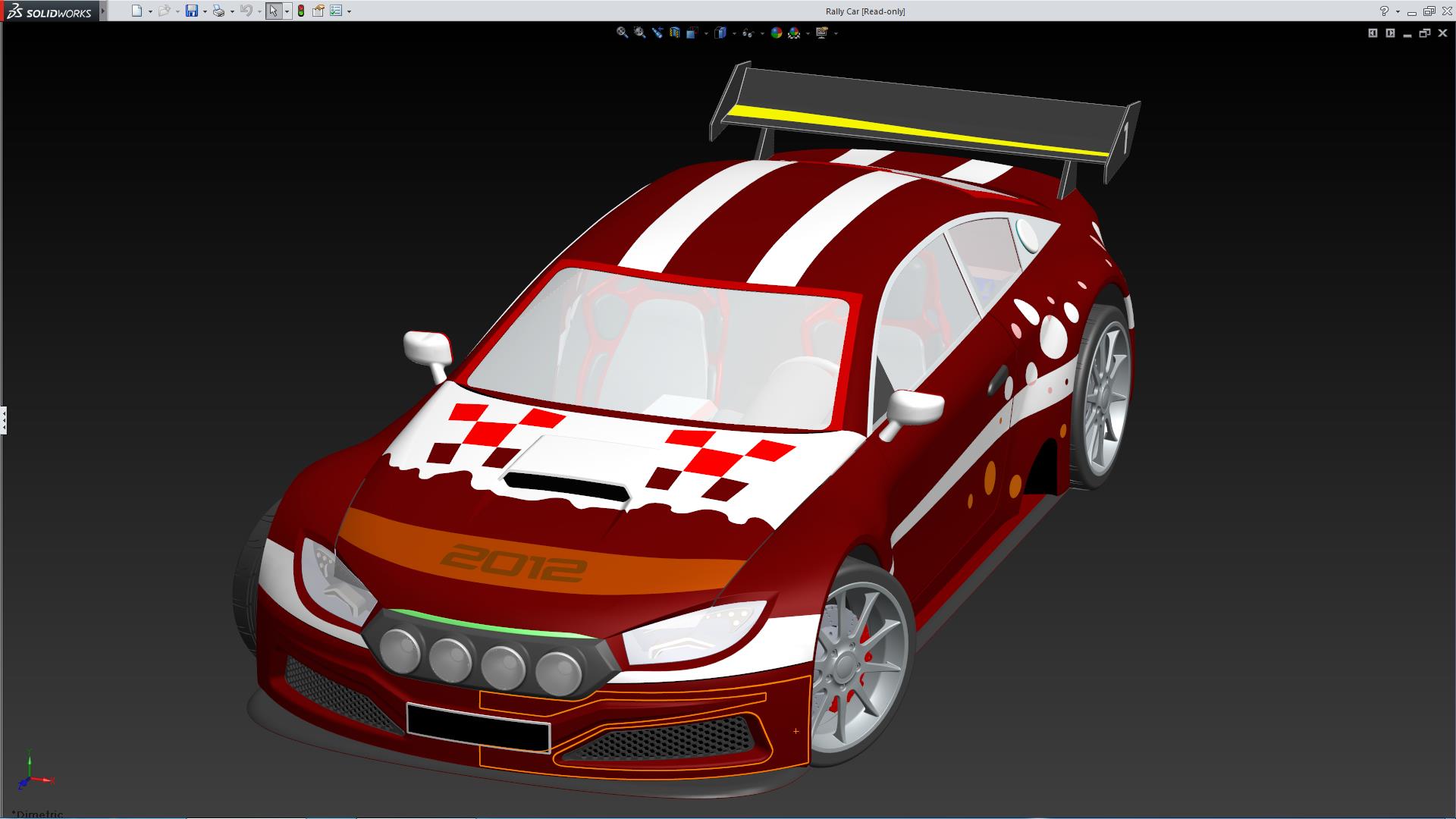Click the Rebuild traffic light icon

pyautogui.click(x=301, y=11)
